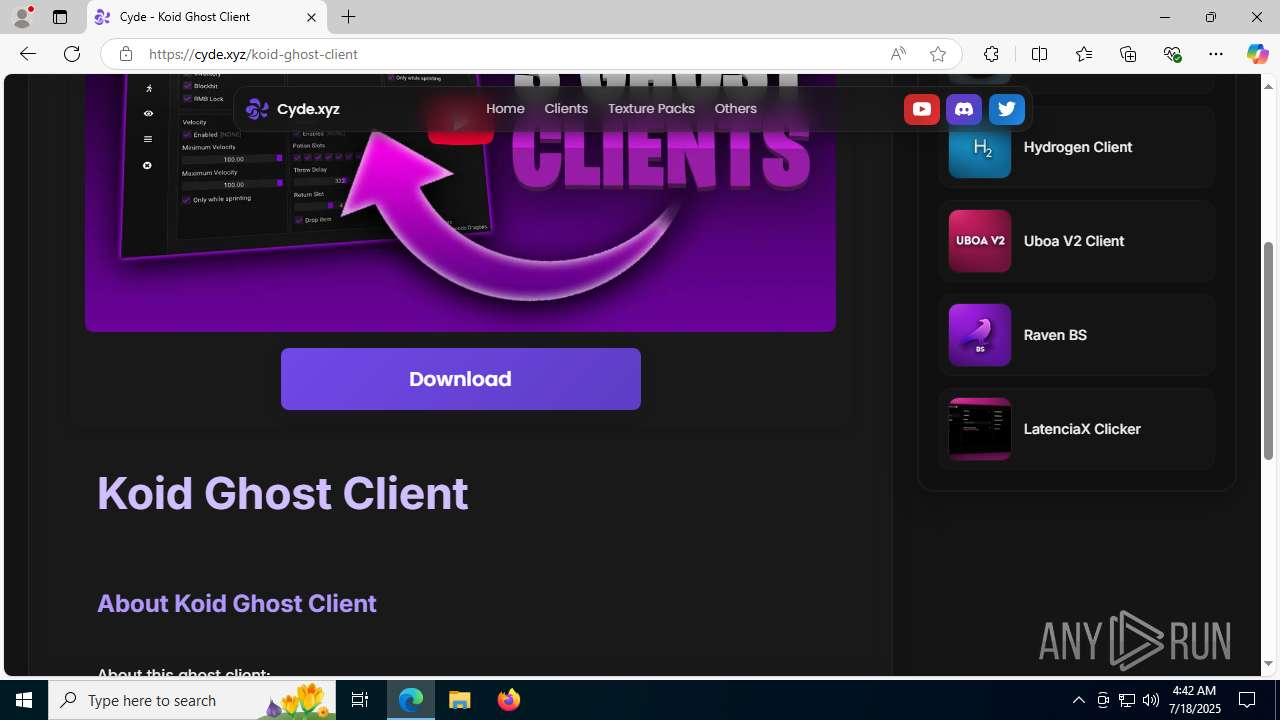This screenshot has height=720, width=1280.
Task: Open the Discord link in site header
Action: coord(964,109)
